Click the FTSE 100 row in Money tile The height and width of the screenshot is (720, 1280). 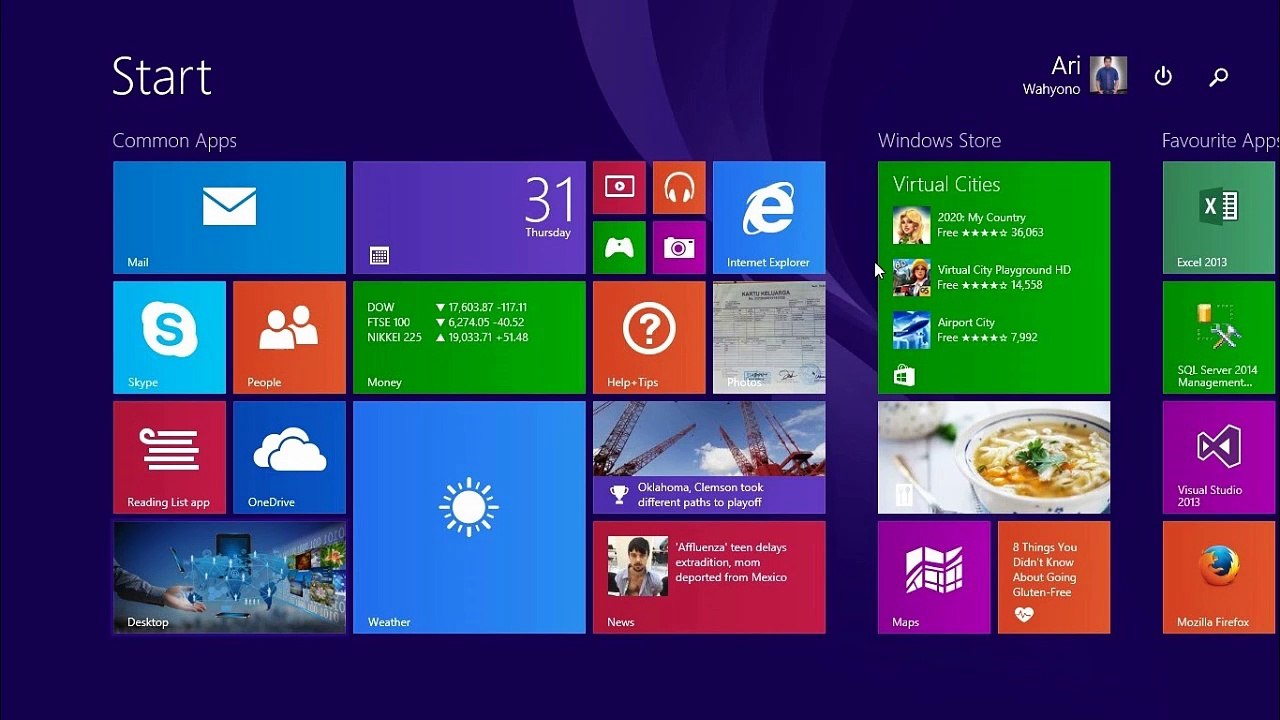tap(446, 322)
